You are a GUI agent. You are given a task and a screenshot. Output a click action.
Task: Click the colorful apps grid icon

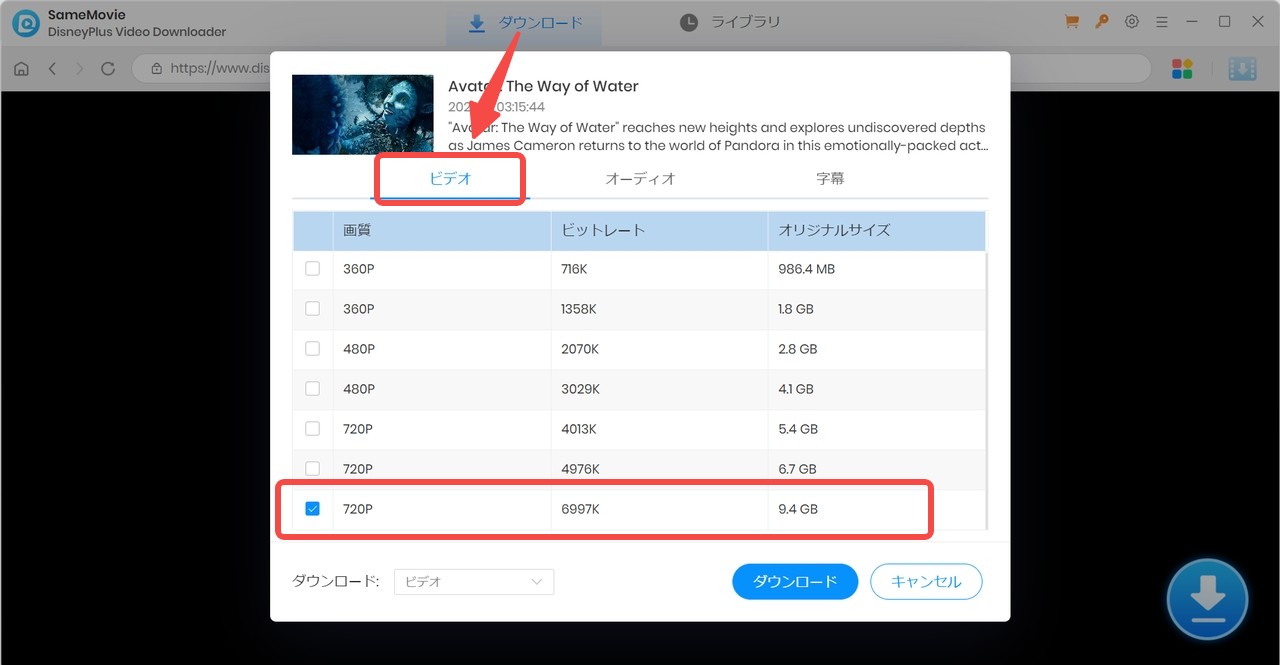click(x=1182, y=68)
